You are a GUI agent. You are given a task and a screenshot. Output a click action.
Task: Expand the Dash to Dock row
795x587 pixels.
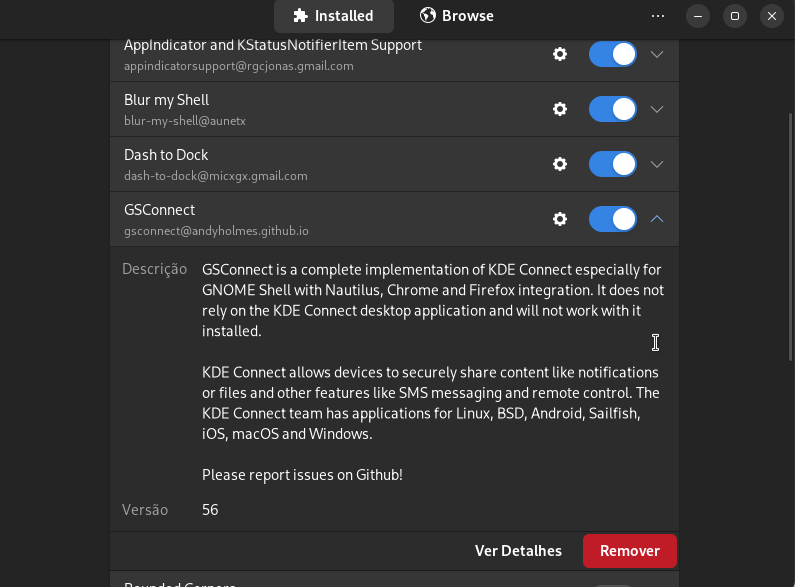coord(657,164)
